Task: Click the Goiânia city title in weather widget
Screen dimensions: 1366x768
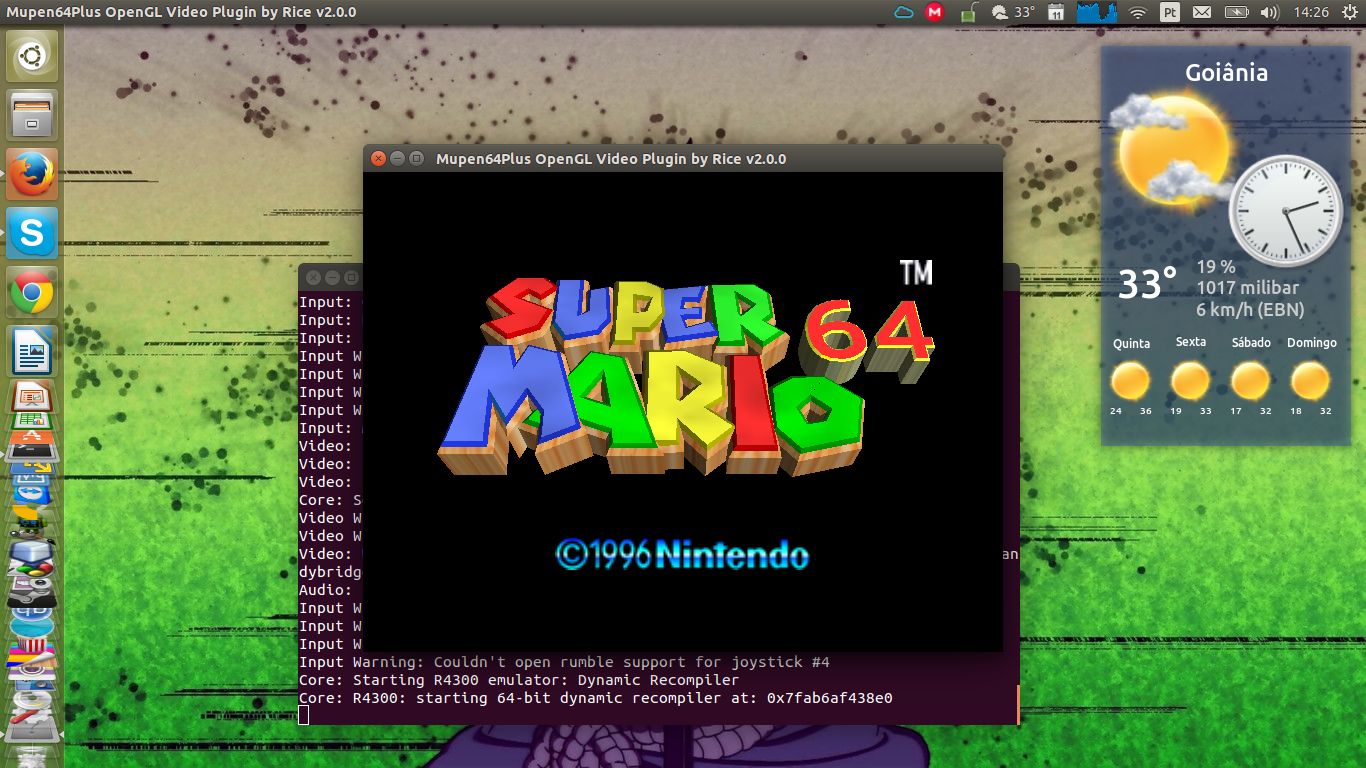Action: pos(1226,73)
